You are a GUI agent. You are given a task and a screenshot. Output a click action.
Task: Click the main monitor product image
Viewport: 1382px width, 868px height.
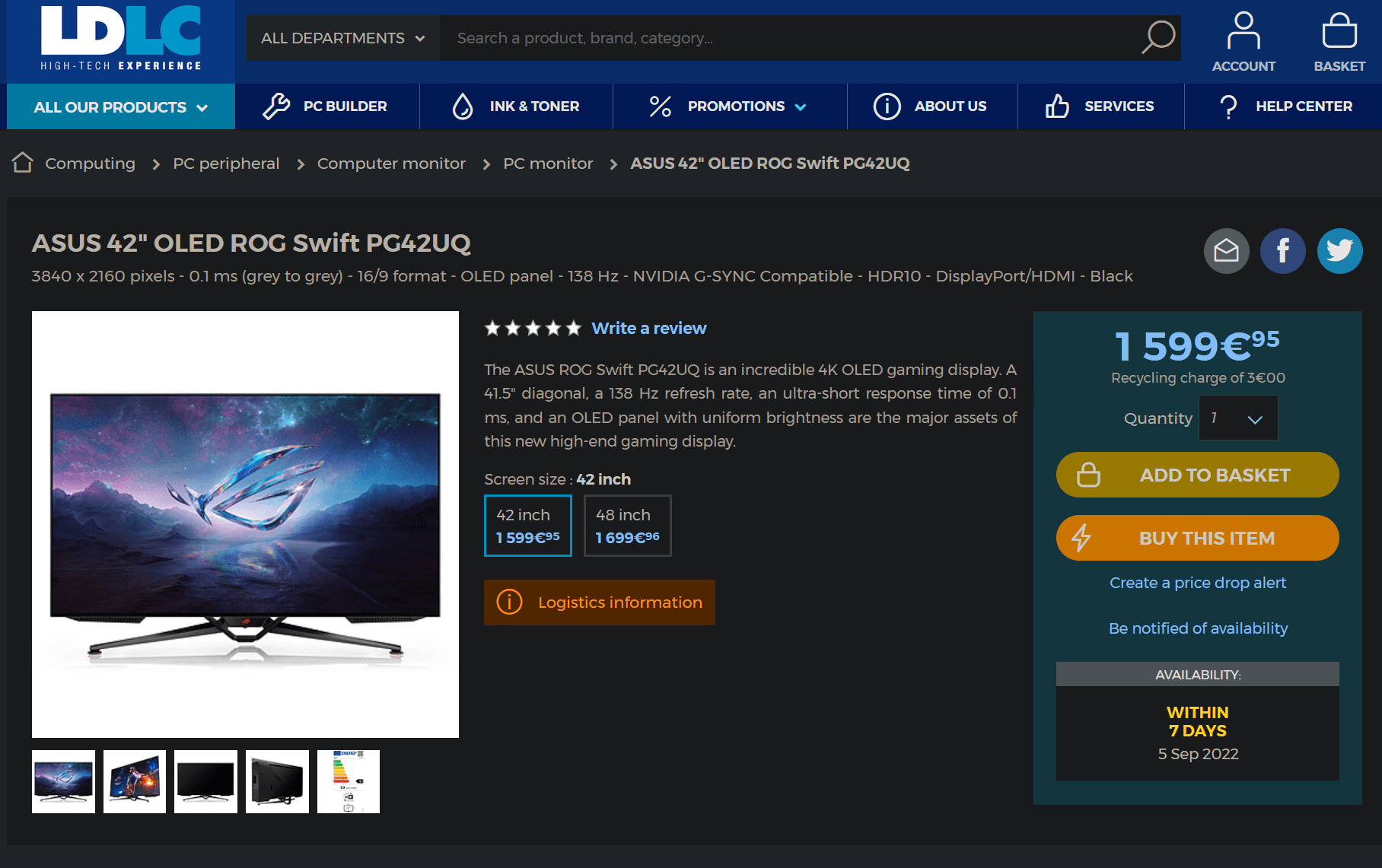click(x=245, y=524)
